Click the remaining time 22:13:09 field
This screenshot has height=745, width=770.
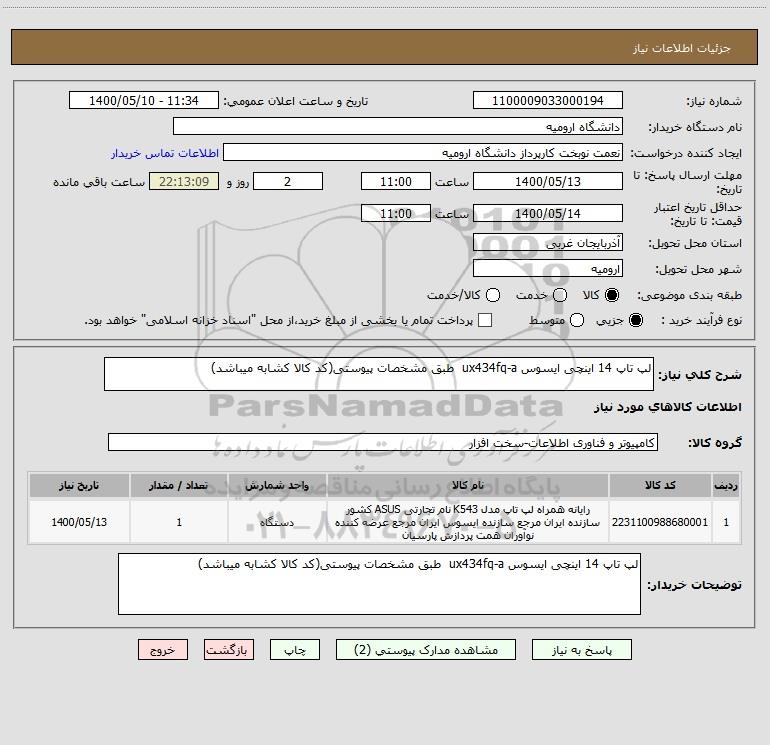click(184, 181)
